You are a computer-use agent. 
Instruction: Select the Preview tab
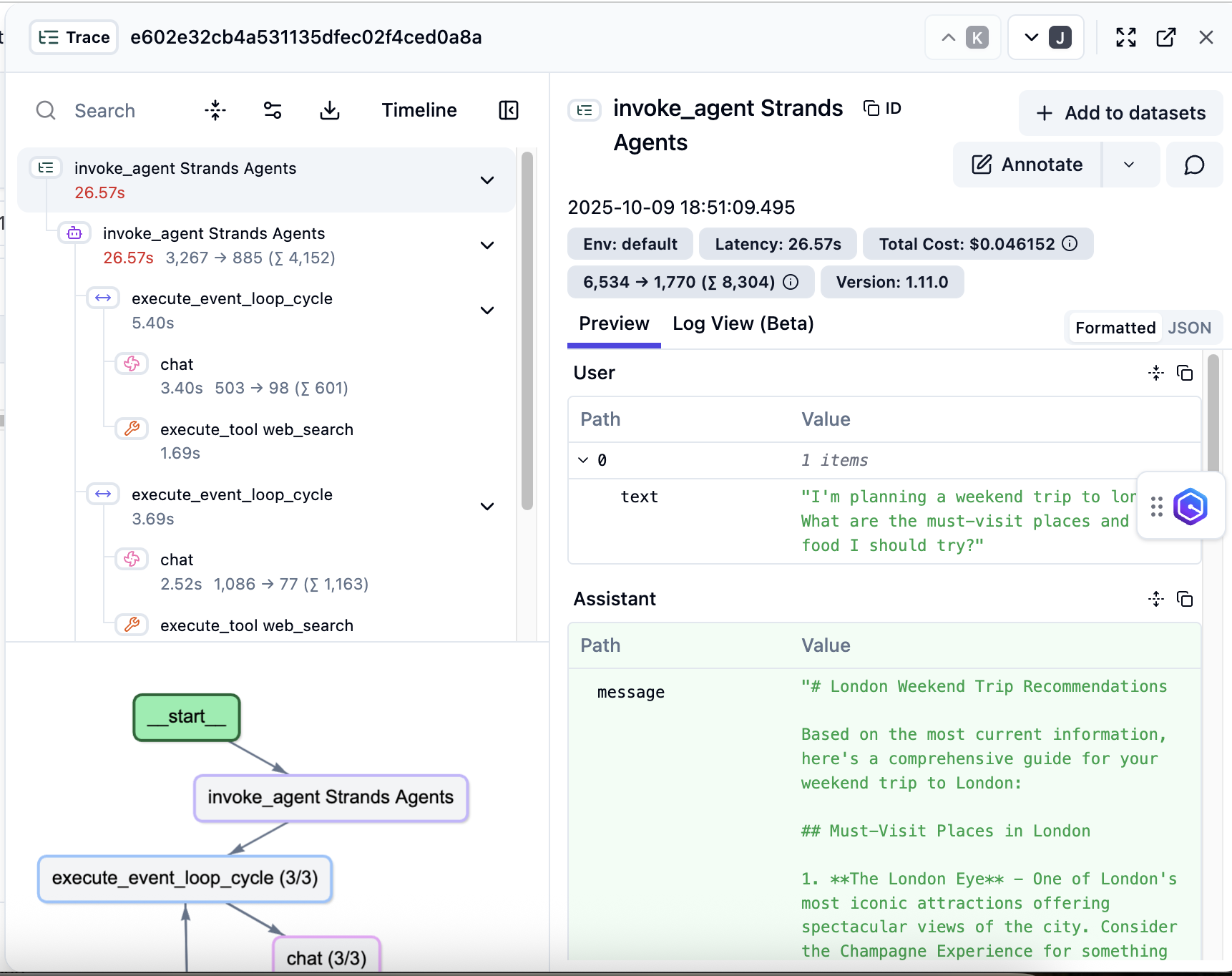pos(614,324)
